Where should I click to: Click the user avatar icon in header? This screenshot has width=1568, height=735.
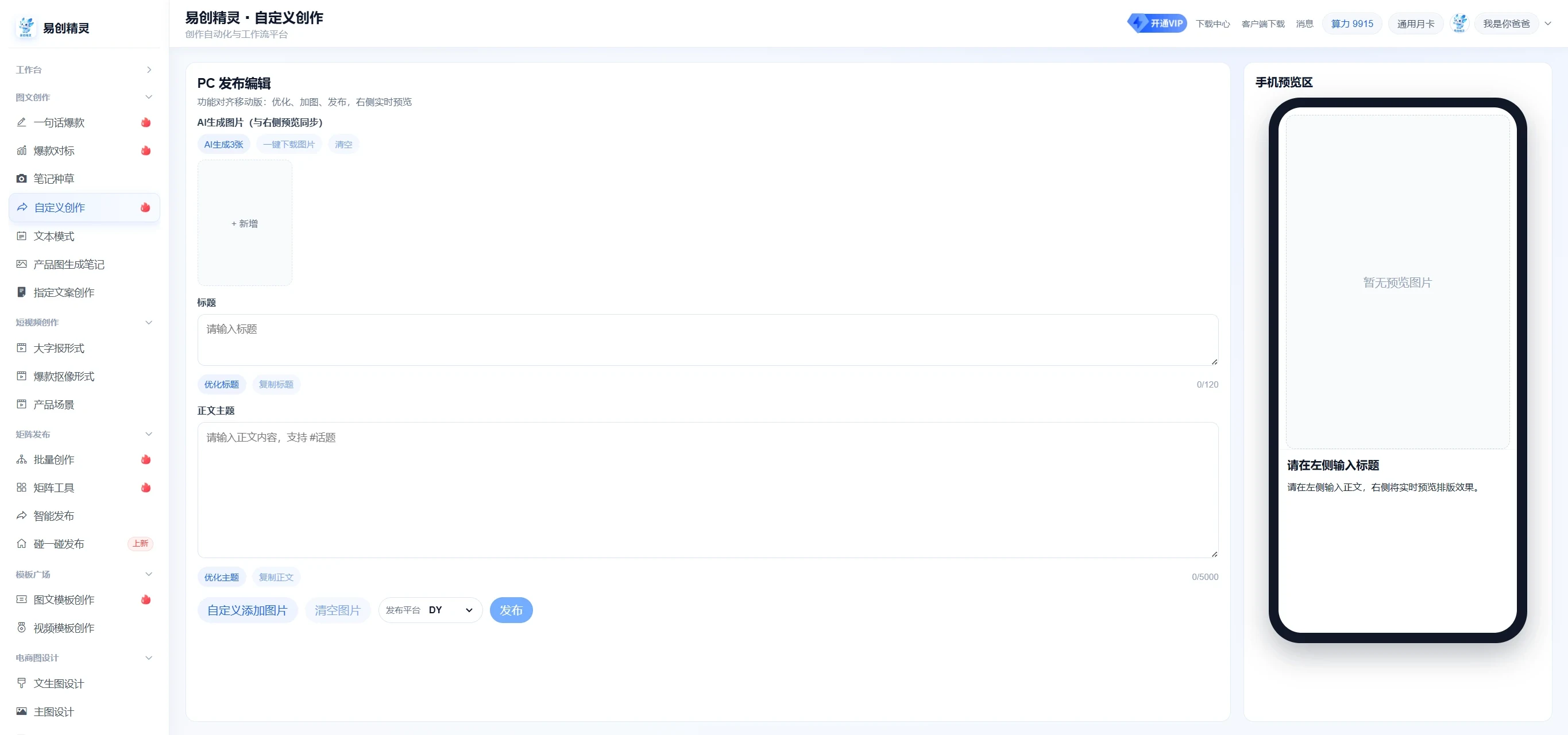pyautogui.click(x=1459, y=24)
